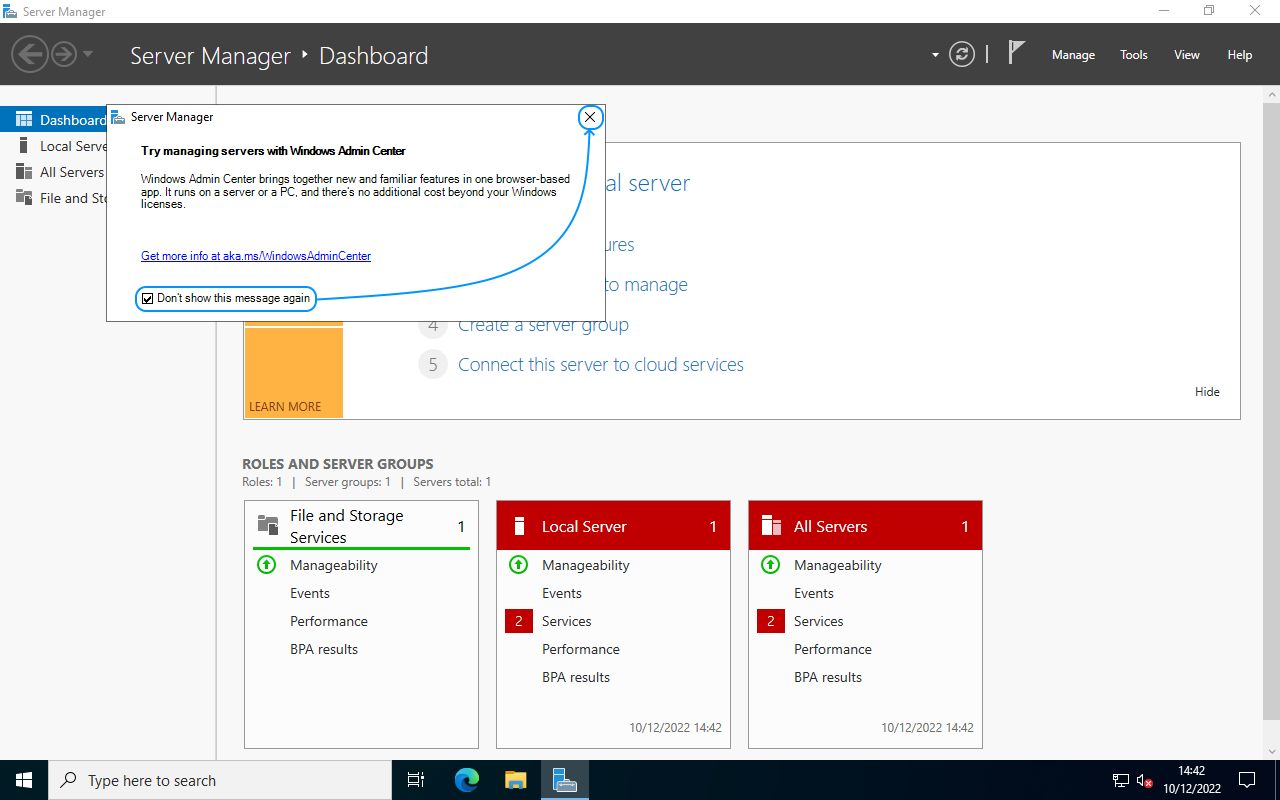Launch Microsoft Edge from taskbar
The image size is (1280, 800).
pyautogui.click(x=467, y=780)
